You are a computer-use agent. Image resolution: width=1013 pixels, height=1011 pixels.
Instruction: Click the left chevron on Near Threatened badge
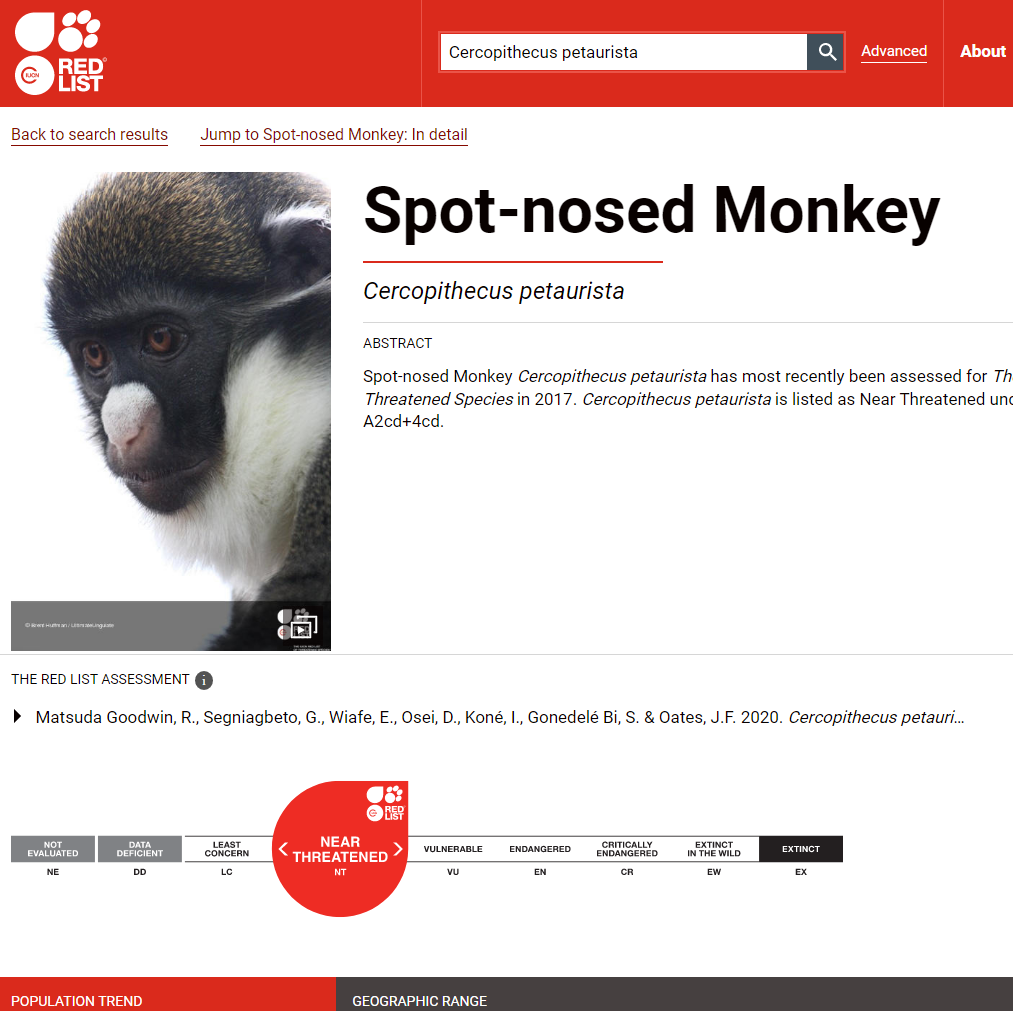click(283, 849)
